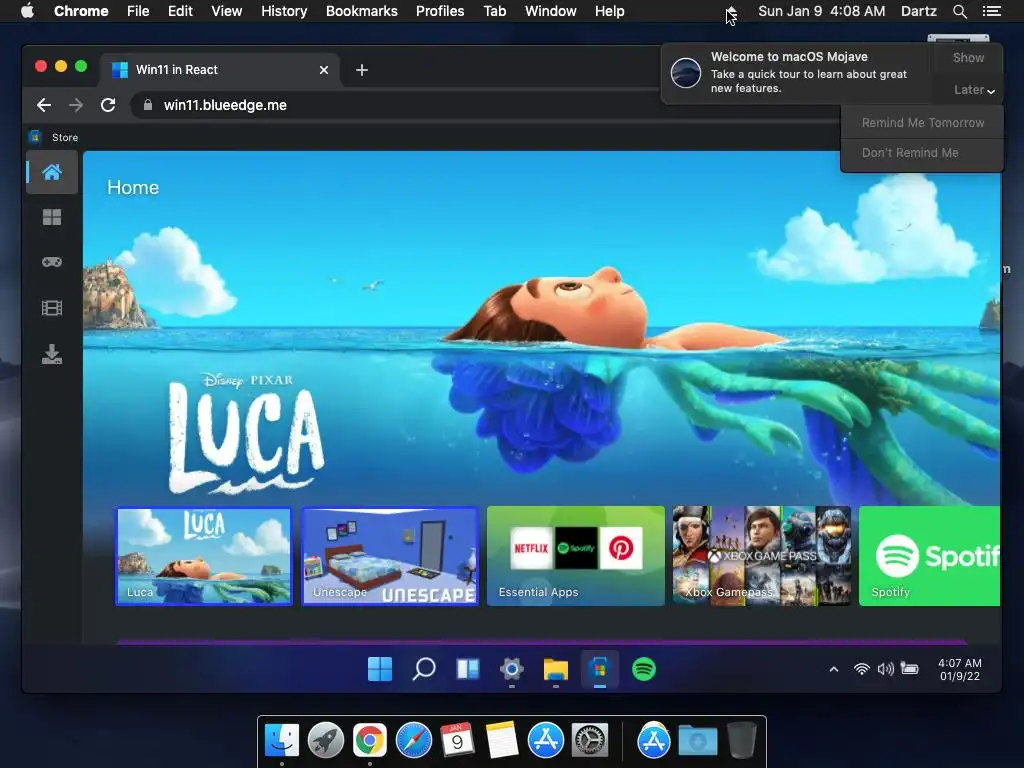
Task: Open the Spotify featured card
Action: pos(929,556)
